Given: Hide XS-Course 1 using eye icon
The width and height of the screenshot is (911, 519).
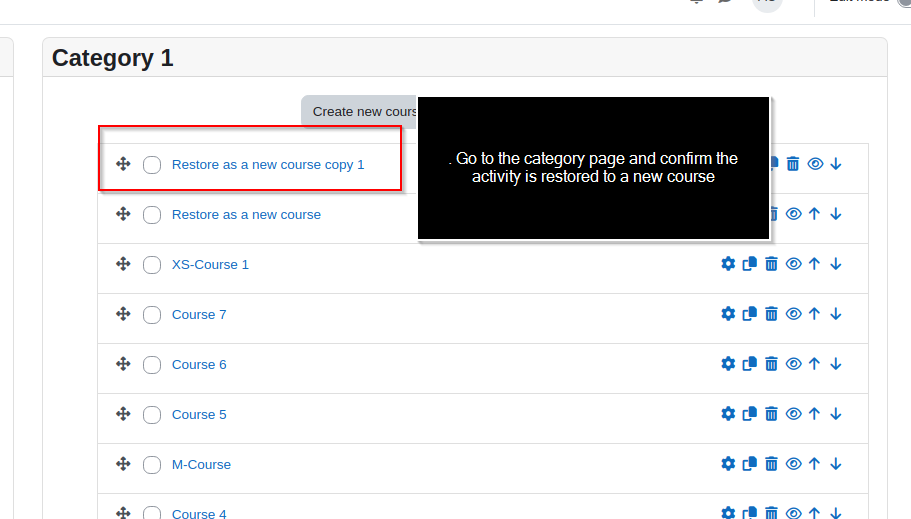Looking at the screenshot, I should click(x=794, y=264).
